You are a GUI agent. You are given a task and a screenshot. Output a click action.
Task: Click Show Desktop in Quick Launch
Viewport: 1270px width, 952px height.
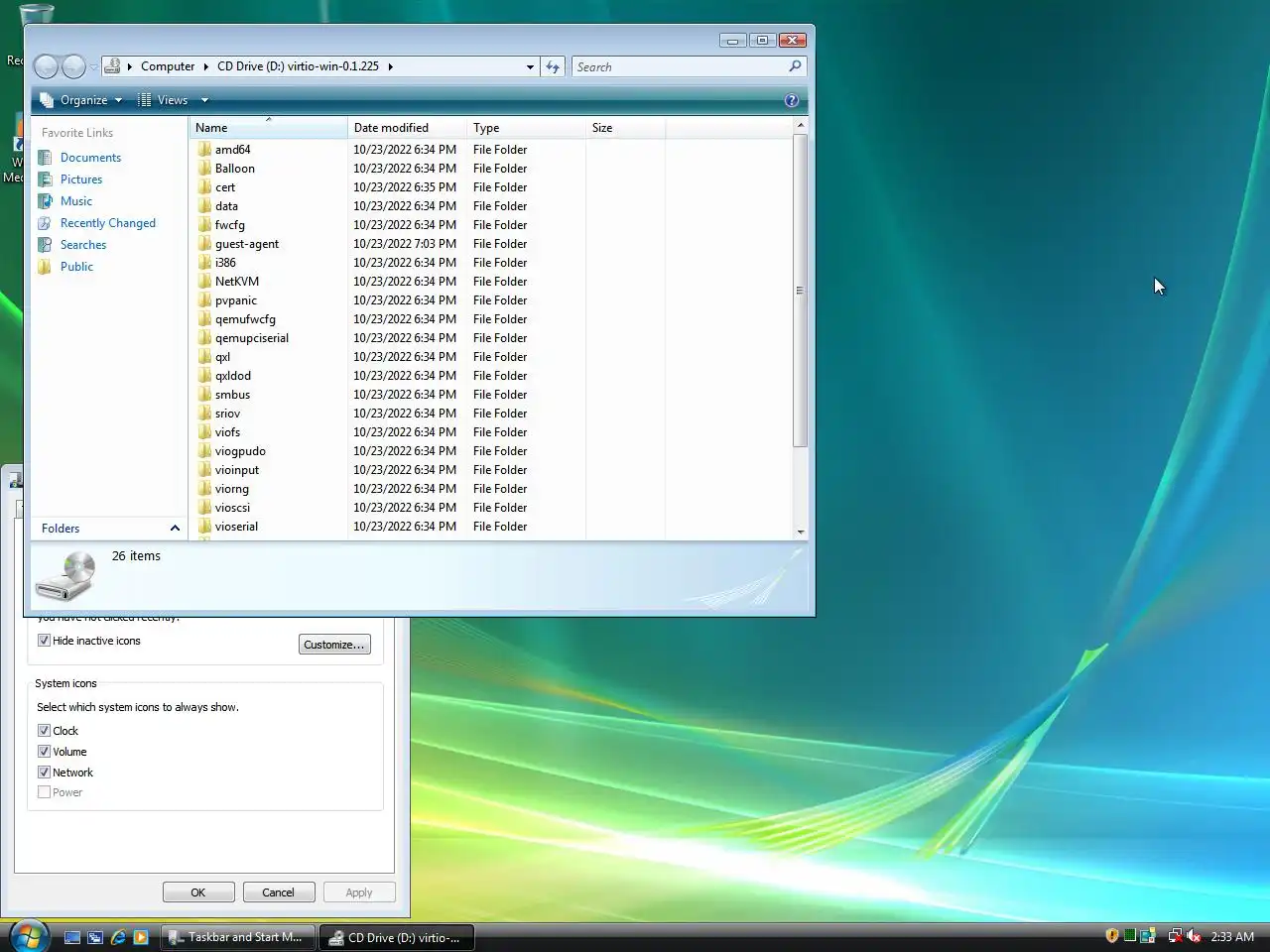72,937
